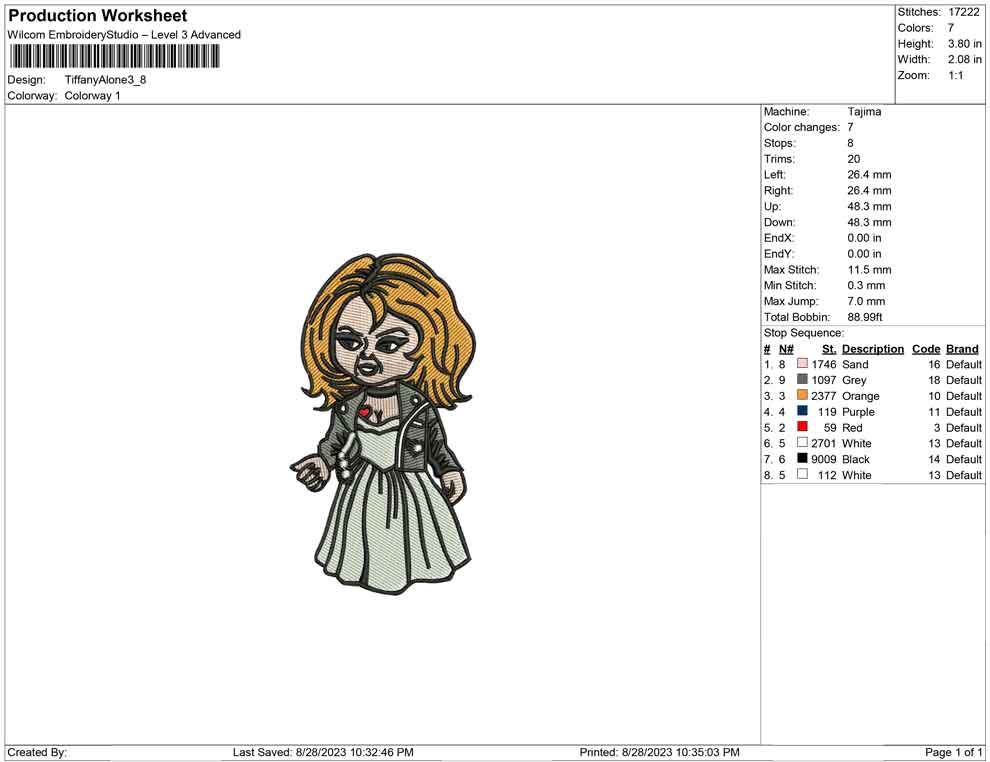This screenshot has width=990, height=762.
Task: Click the Total Bobbin value 88.99ft
Action: 865,317
